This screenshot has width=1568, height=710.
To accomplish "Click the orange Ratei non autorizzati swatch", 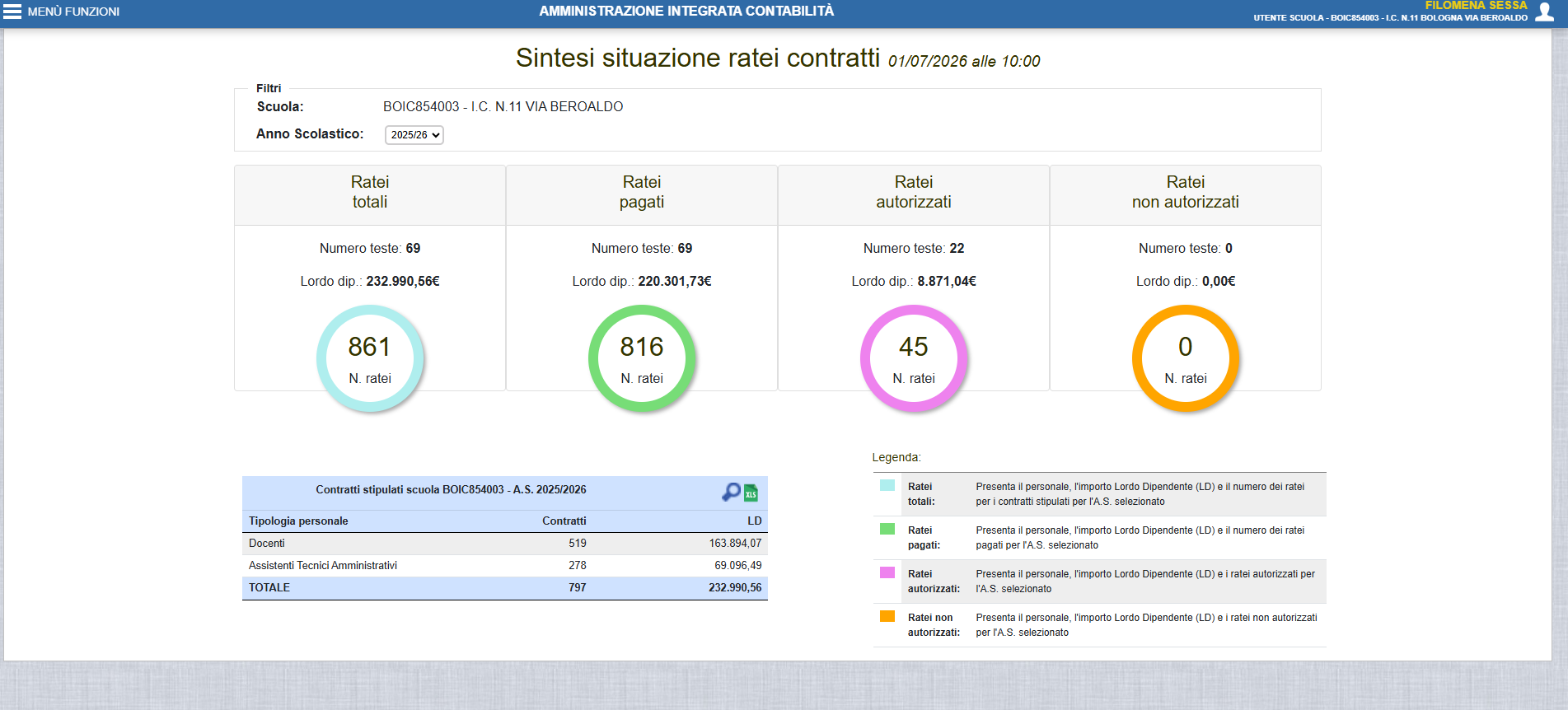I will pos(887,616).
